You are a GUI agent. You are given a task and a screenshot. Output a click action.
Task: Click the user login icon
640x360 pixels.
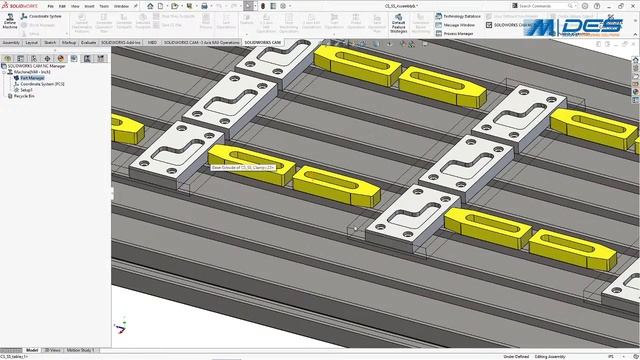[x=585, y=6]
